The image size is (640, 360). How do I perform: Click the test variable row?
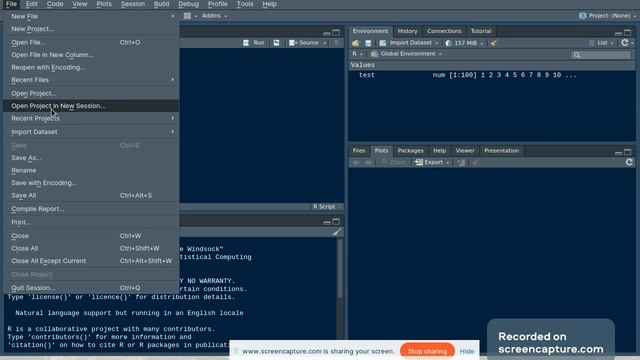click(x=492, y=75)
